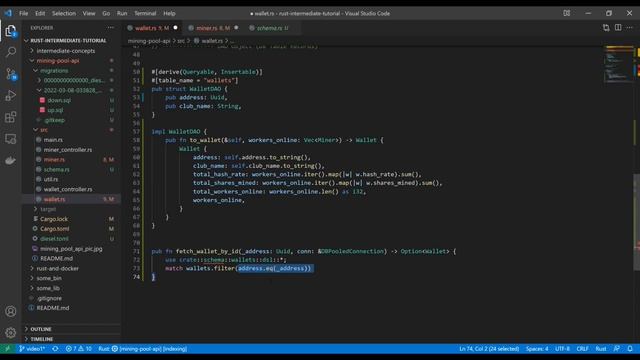This screenshot has height=360, width=640.
Task: Open Explorer views and more actions ellipsis
Action: [111, 28]
